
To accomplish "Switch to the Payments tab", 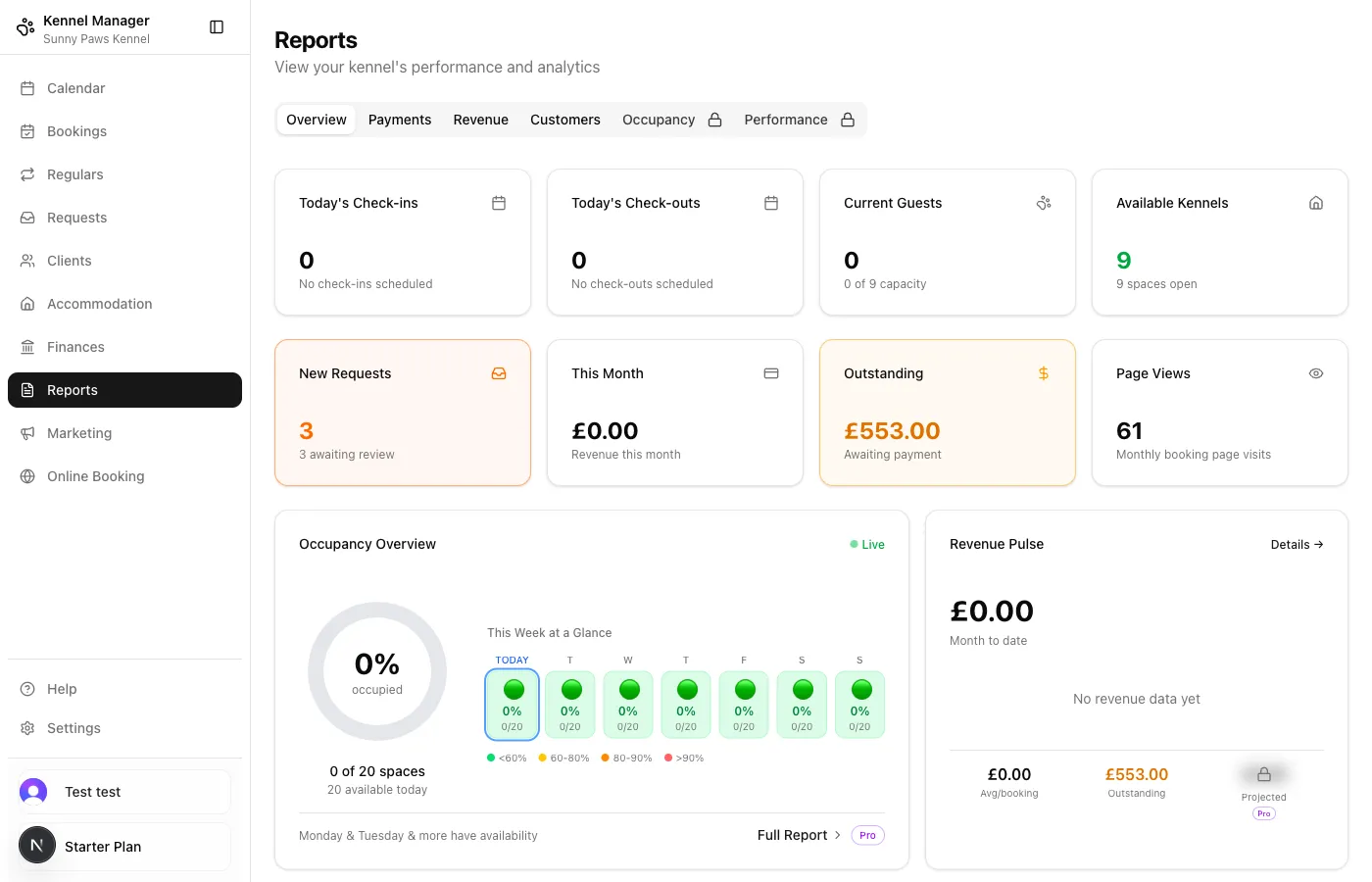I will tap(400, 120).
